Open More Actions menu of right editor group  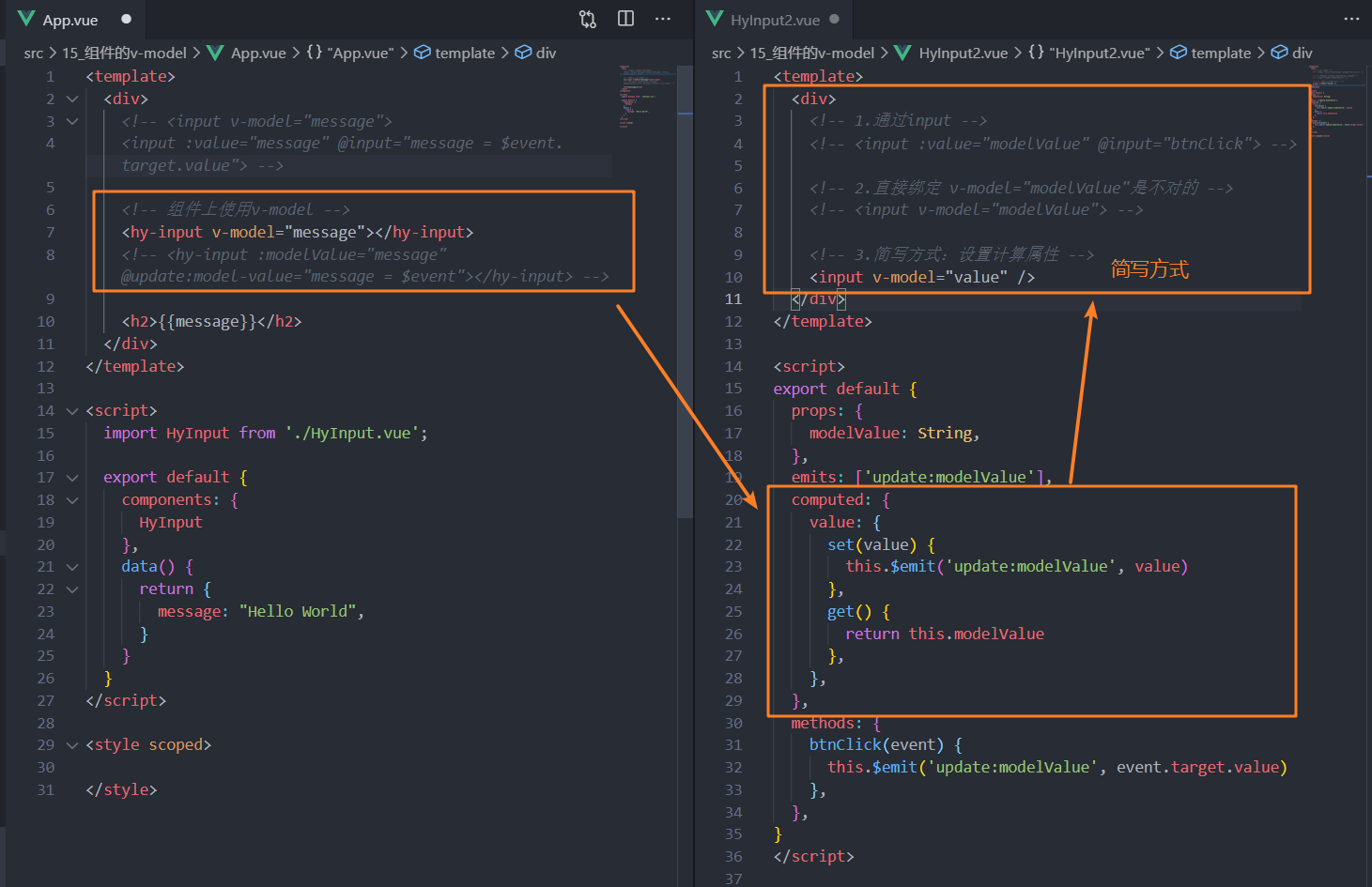coord(1349,18)
